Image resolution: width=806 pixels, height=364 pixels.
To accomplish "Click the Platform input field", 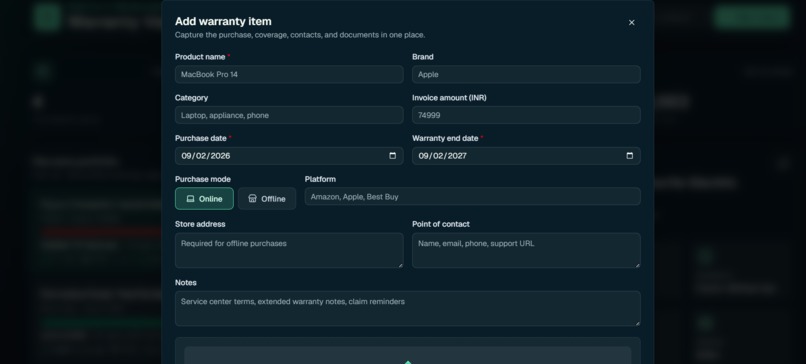I will [x=472, y=196].
